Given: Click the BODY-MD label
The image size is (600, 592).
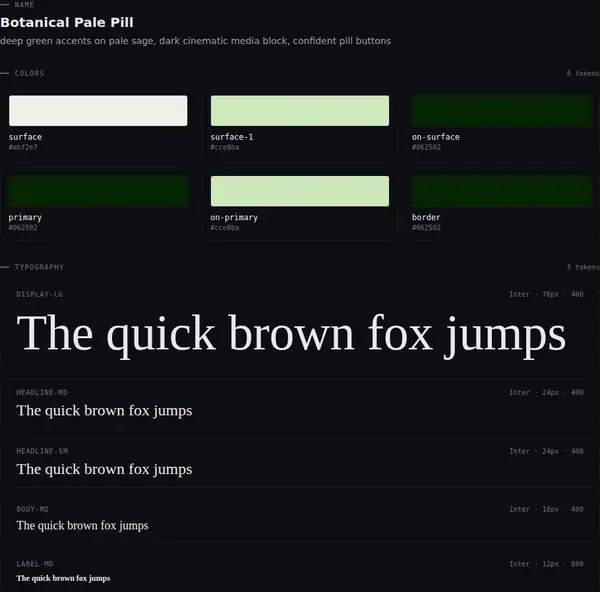Looking at the screenshot, I should [32, 509].
